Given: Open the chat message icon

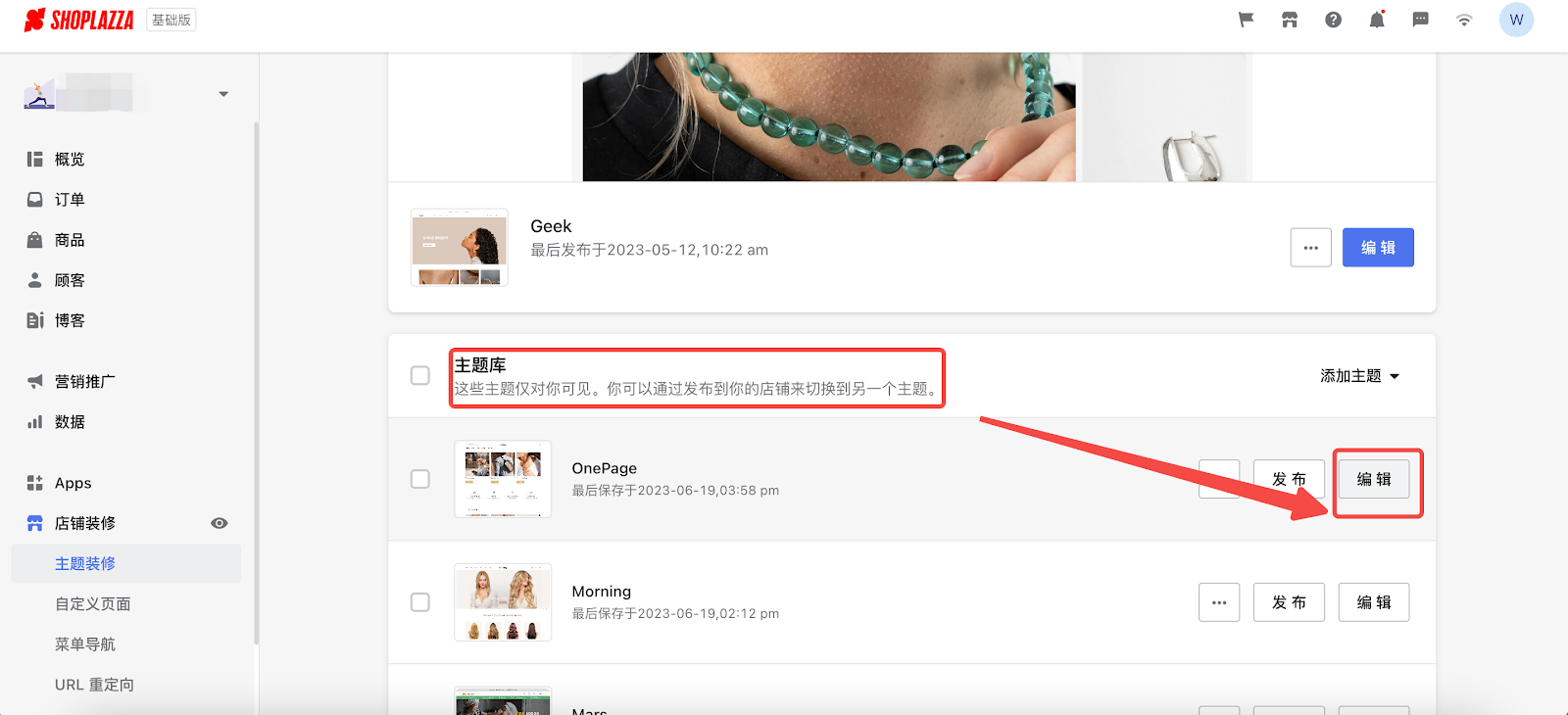Looking at the screenshot, I should (x=1420, y=20).
